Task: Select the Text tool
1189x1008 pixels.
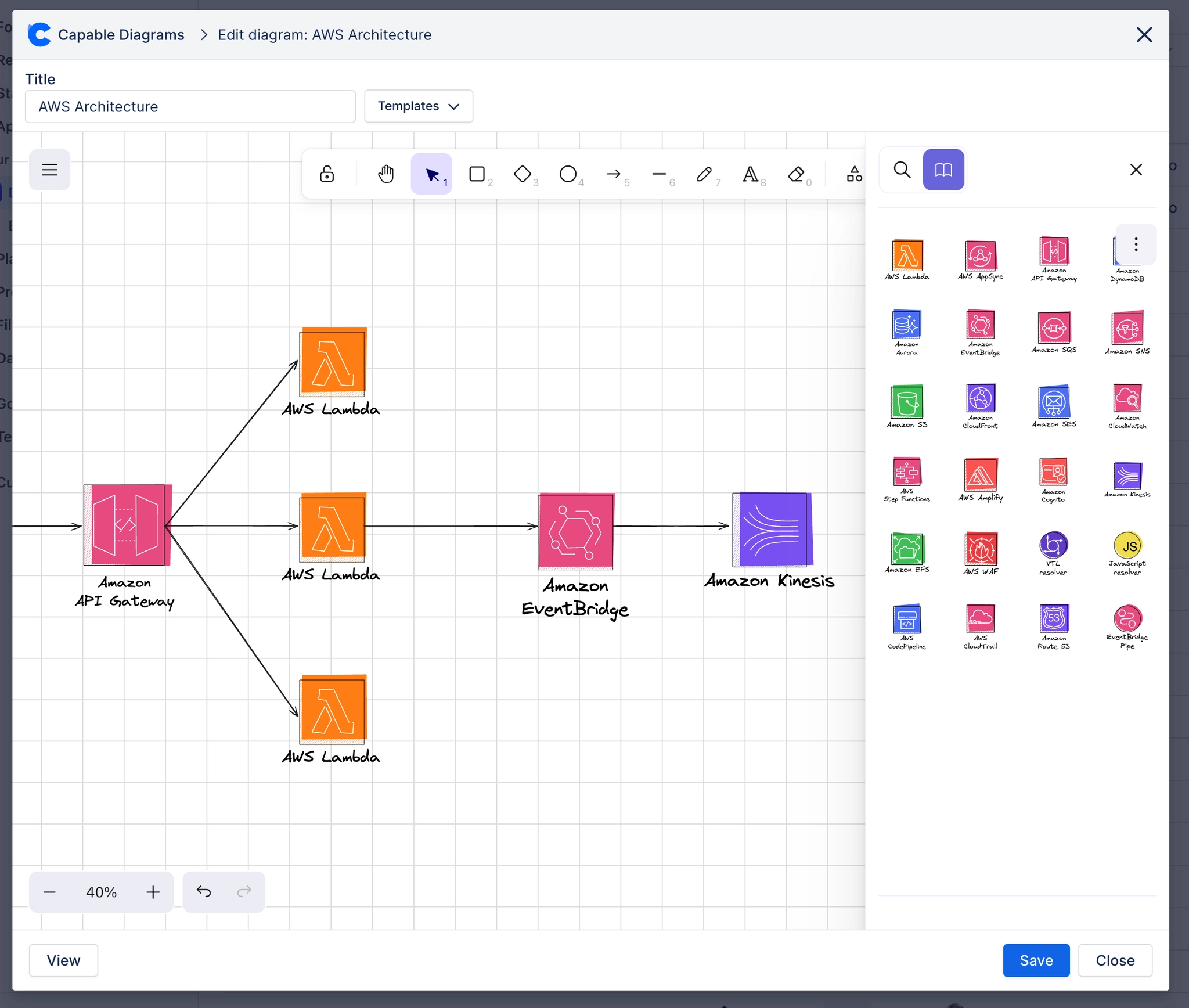Action: pos(750,174)
